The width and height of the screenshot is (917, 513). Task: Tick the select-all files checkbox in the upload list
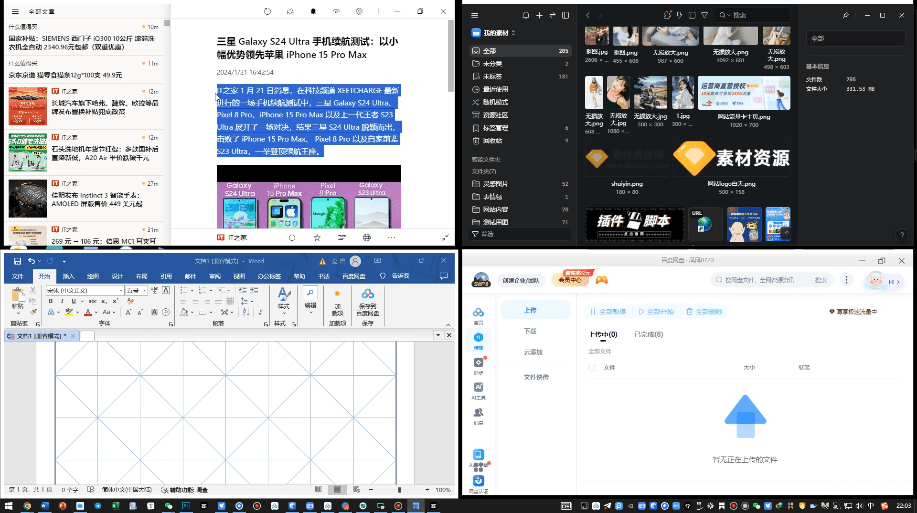tap(592, 367)
